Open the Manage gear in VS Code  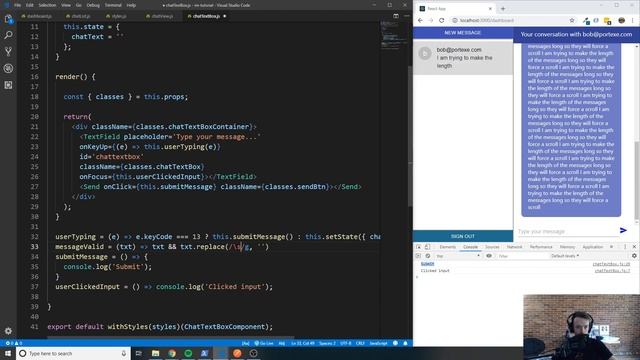tap(8, 331)
